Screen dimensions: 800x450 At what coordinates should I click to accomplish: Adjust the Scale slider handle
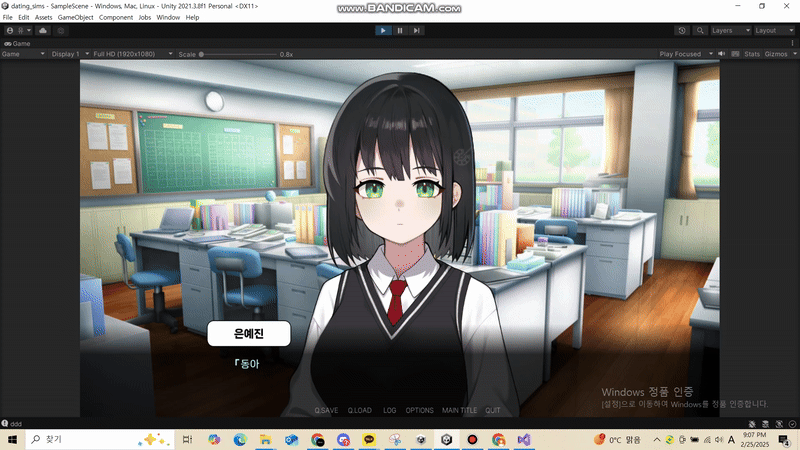(202, 54)
